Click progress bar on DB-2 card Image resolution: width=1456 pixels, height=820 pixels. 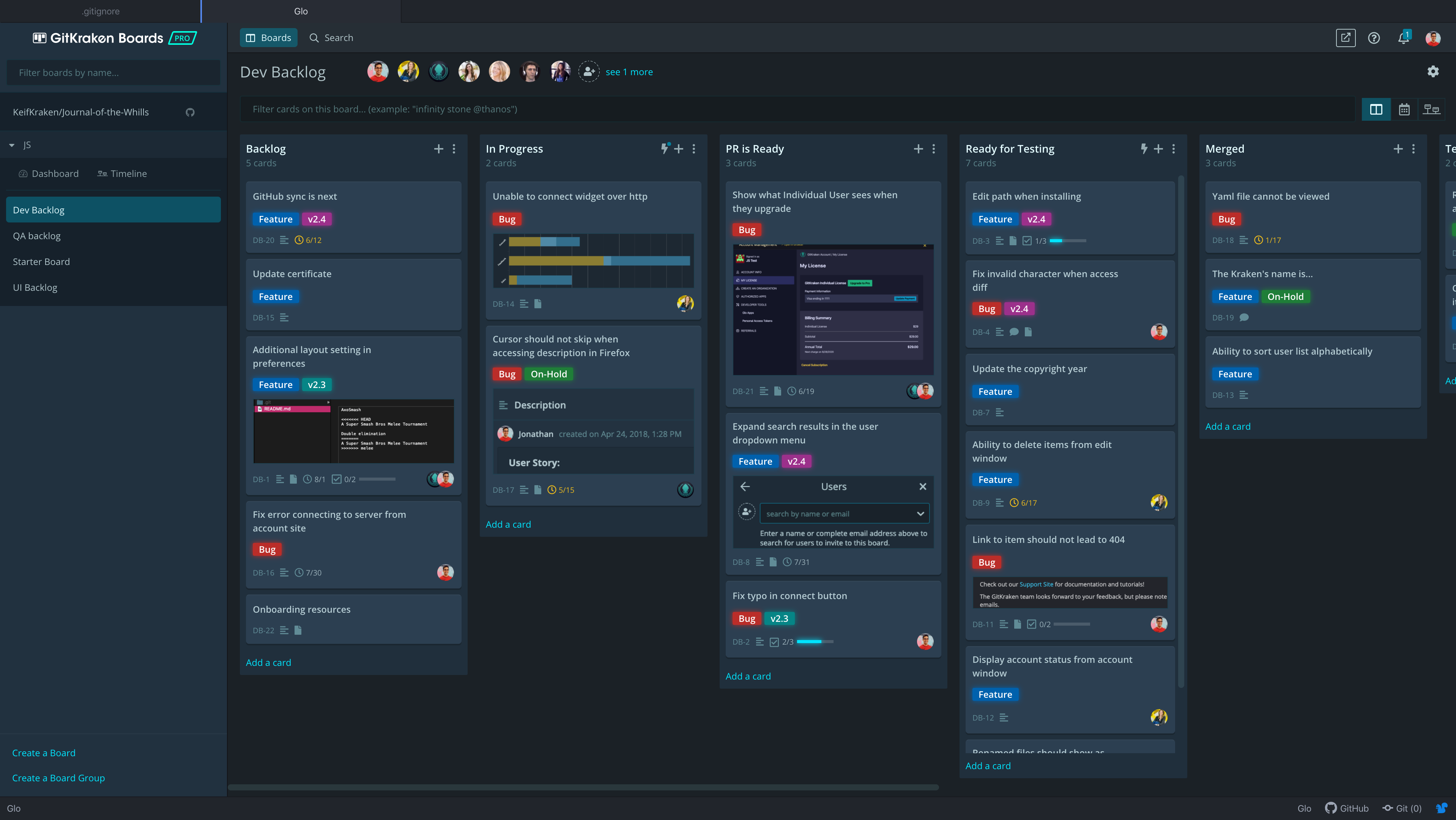(815, 642)
